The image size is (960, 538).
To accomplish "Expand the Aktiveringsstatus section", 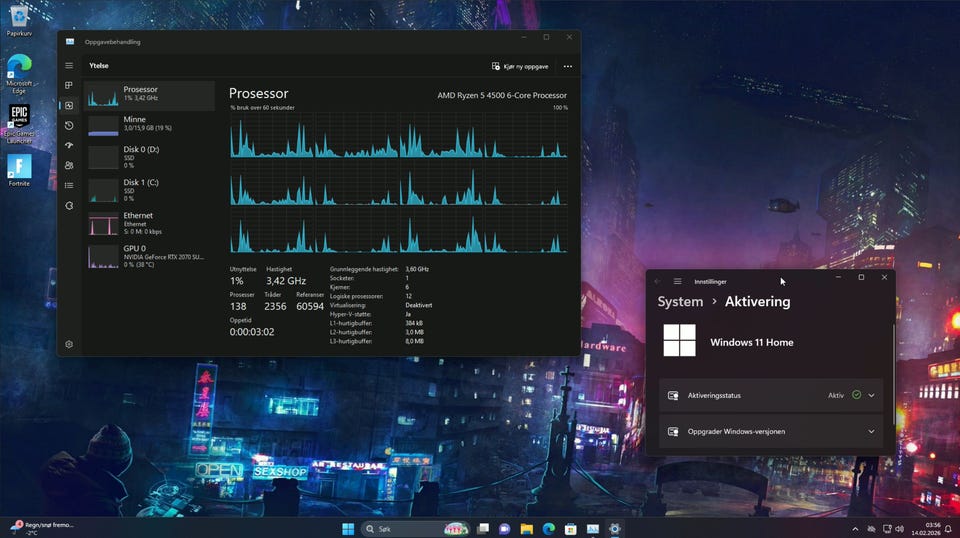I will click(871, 395).
